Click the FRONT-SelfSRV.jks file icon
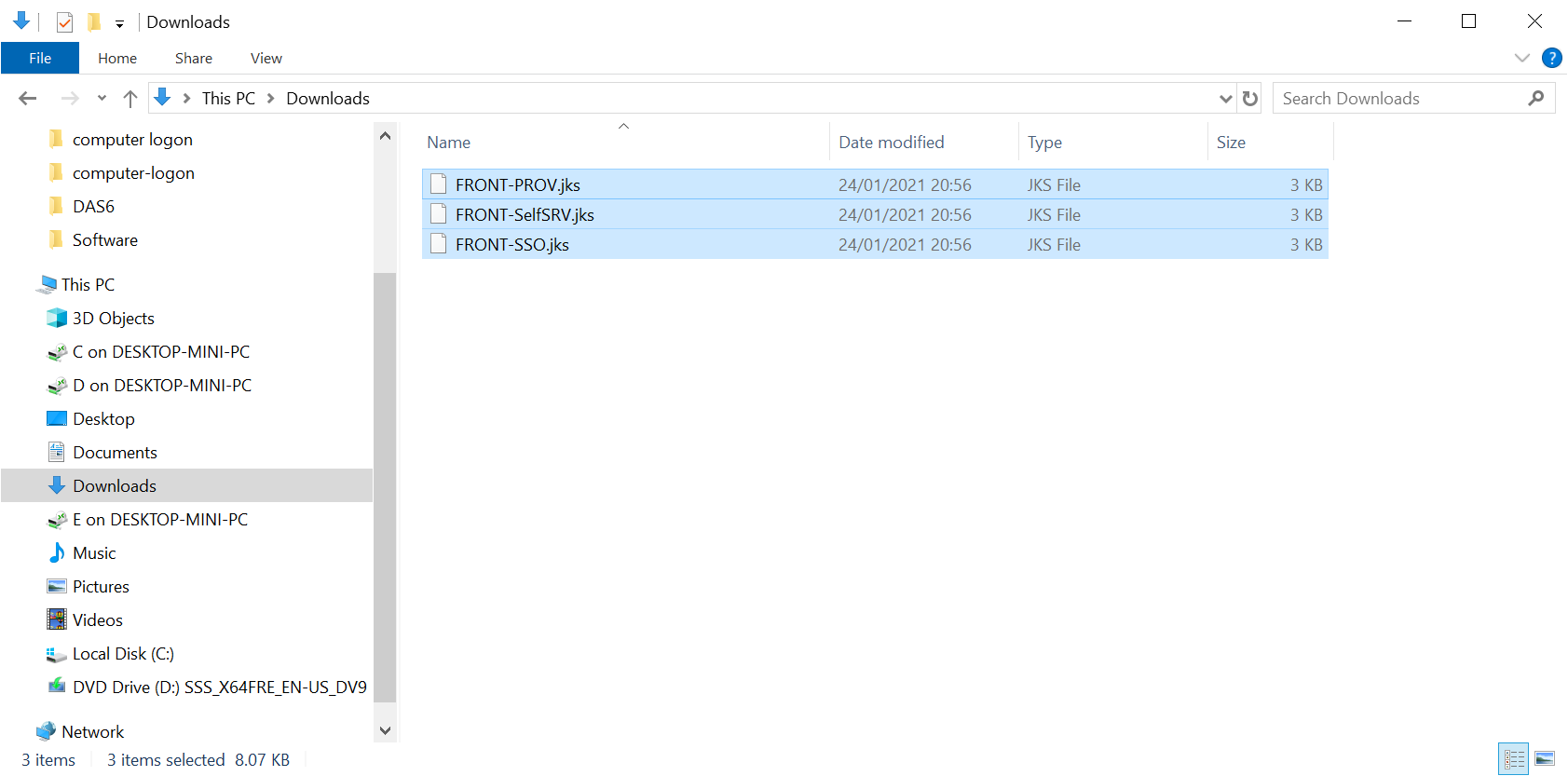This screenshot has height=776, width=1568. coord(439,214)
